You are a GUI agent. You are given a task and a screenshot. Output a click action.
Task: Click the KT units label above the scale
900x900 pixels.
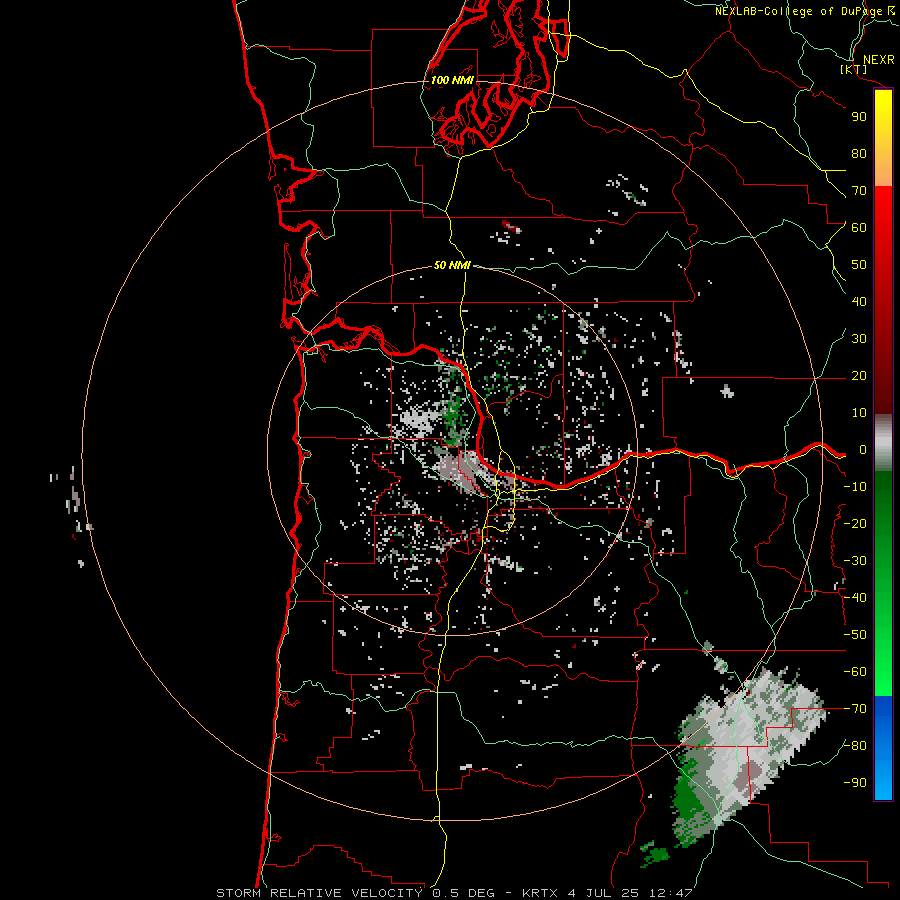point(854,69)
